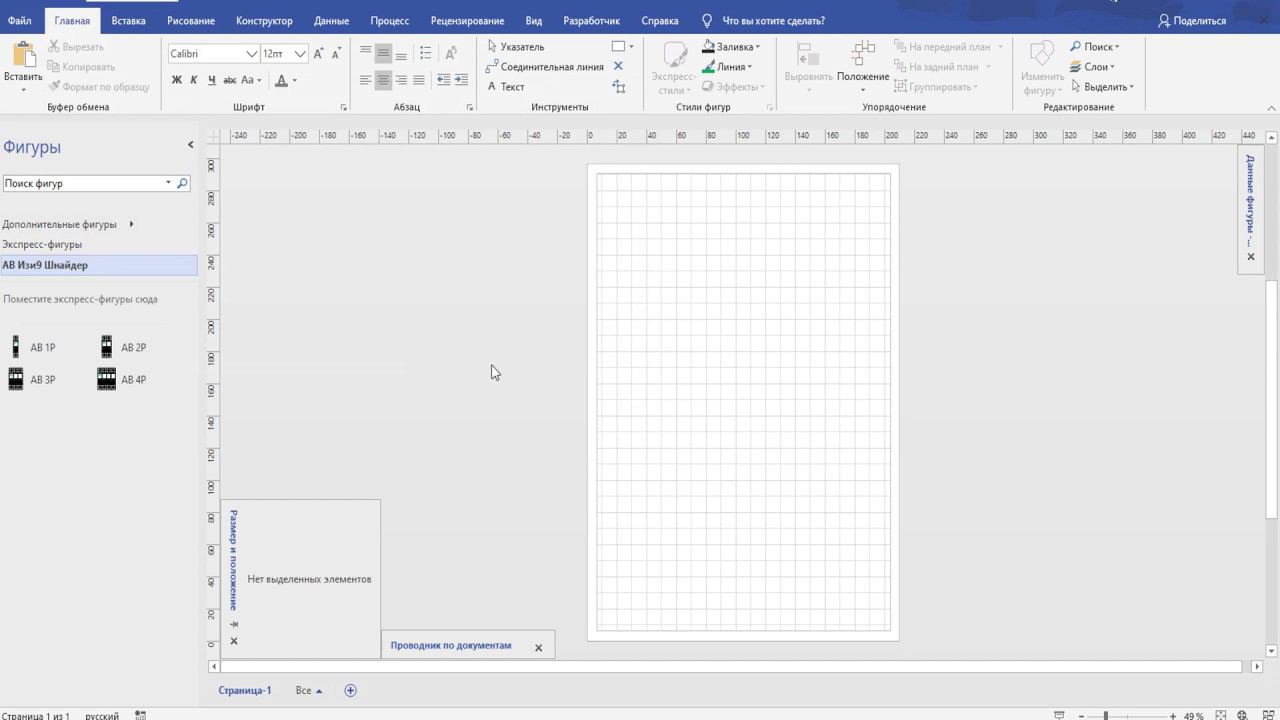
Task: Click the font color A swatch
Action: point(281,80)
